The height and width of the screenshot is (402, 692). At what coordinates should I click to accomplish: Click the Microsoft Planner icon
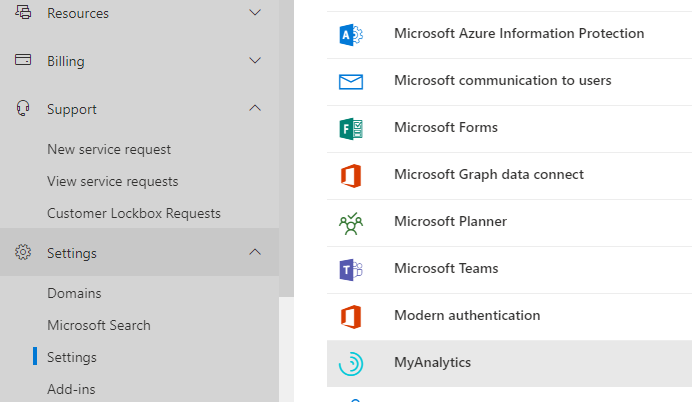click(x=351, y=223)
